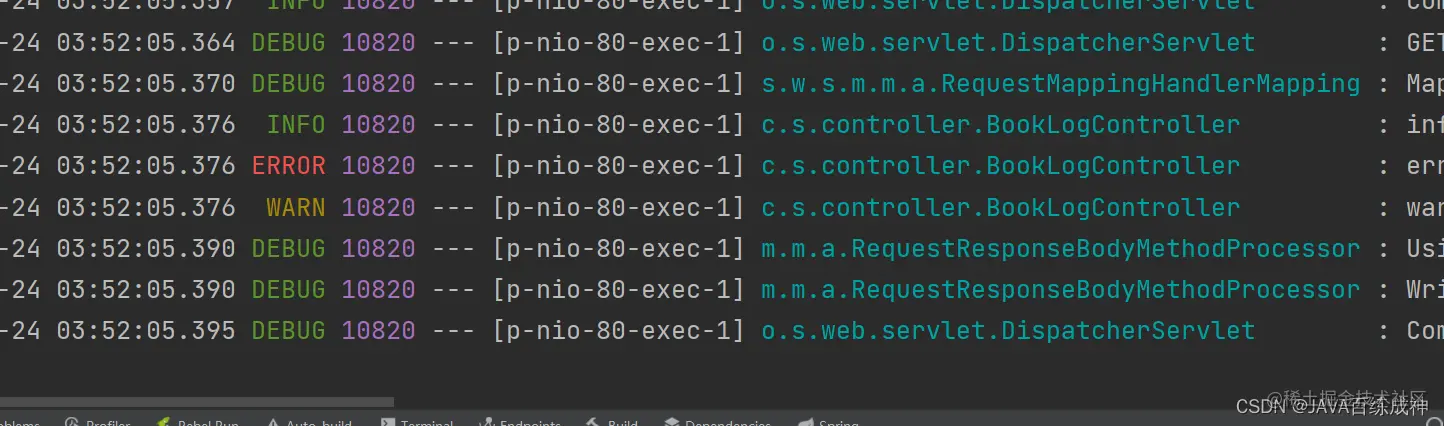Click process ID 10820 in the ERROR row
This screenshot has height=426, width=1444.
coord(378,166)
